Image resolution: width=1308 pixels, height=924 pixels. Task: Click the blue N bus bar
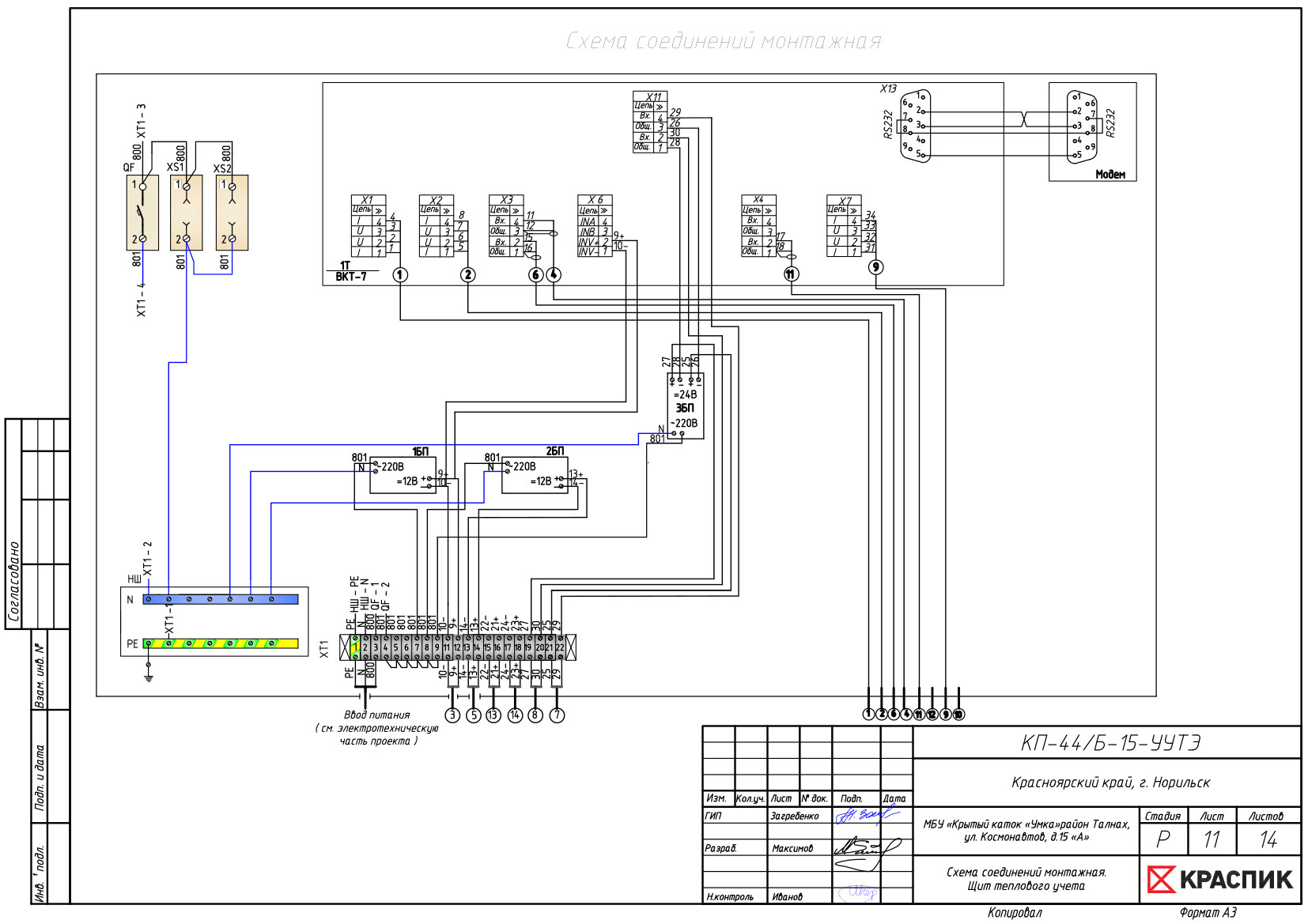coord(221,599)
